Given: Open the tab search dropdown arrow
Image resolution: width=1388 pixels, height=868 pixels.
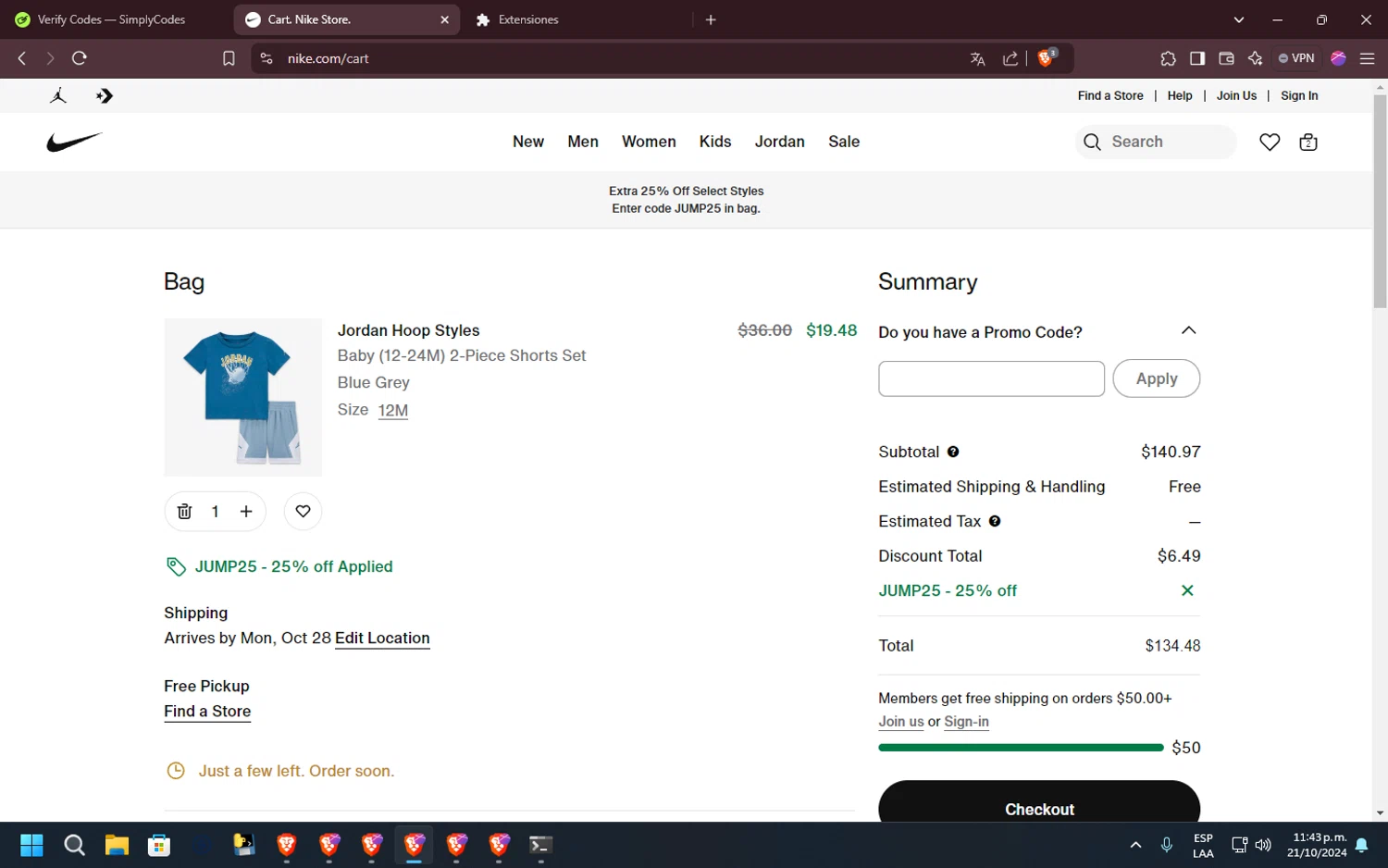Looking at the screenshot, I should click(x=1238, y=19).
